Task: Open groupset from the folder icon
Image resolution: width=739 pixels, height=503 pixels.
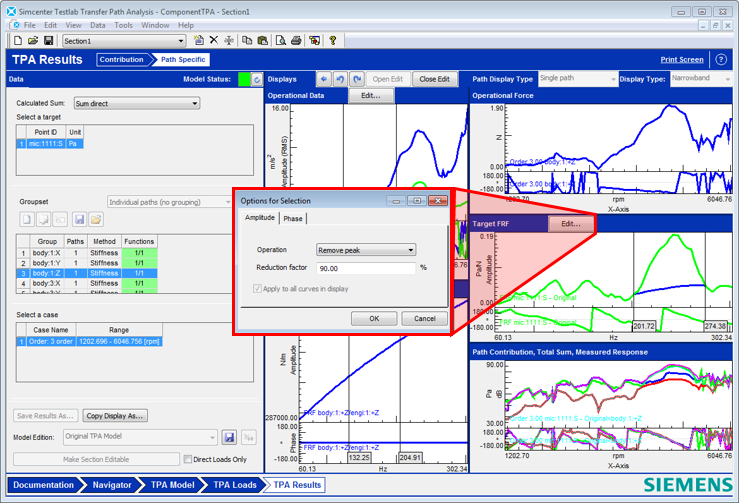Action: [96, 219]
